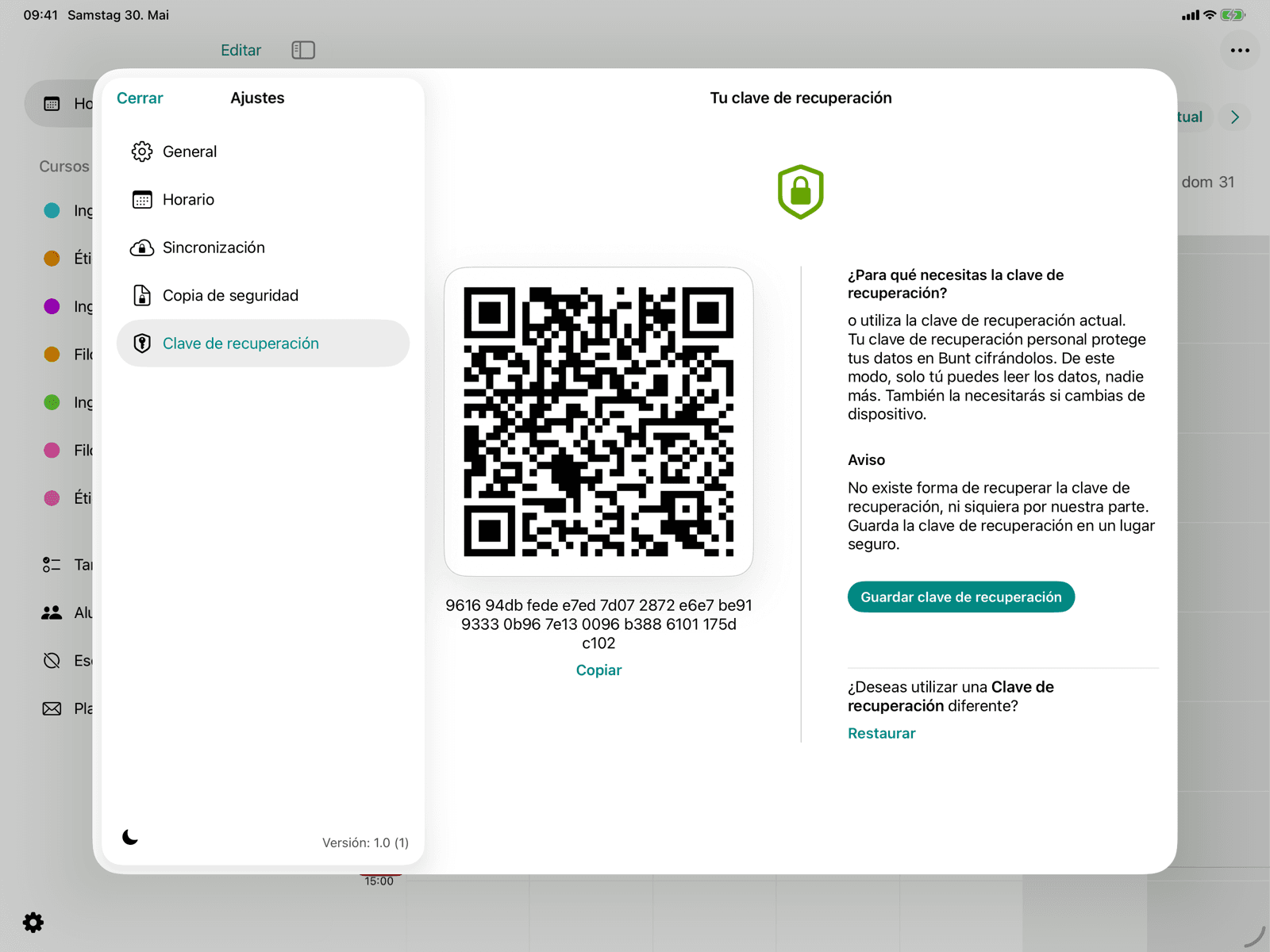This screenshot has width=1270, height=952.
Task: Click Wi-Fi icon in status bar
Action: 1210,15
